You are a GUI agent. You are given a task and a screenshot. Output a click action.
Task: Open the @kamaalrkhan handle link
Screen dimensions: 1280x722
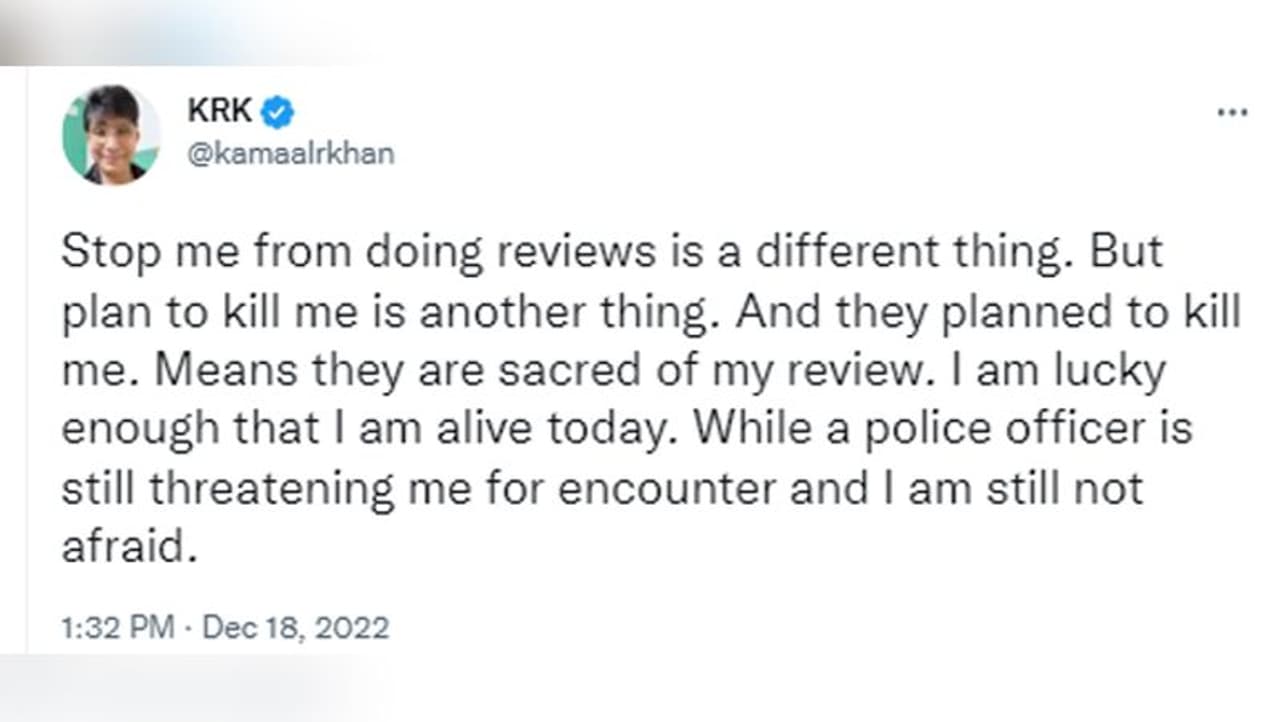(x=290, y=154)
